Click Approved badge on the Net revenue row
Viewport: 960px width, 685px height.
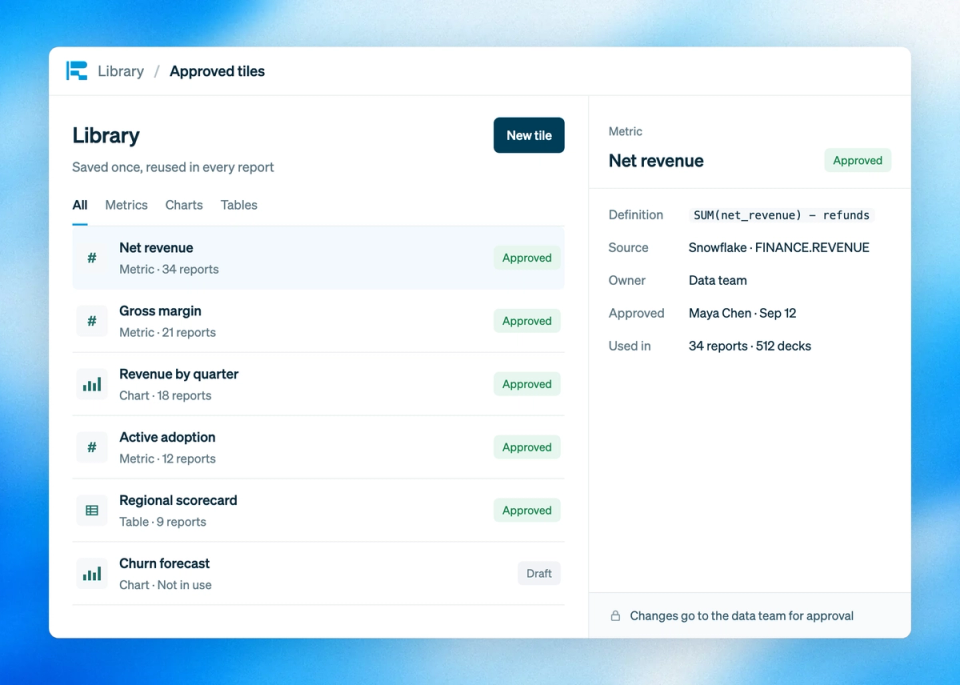(527, 258)
